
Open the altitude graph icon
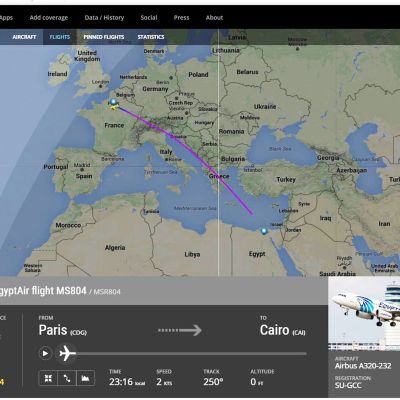pyautogui.click(x=86, y=378)
